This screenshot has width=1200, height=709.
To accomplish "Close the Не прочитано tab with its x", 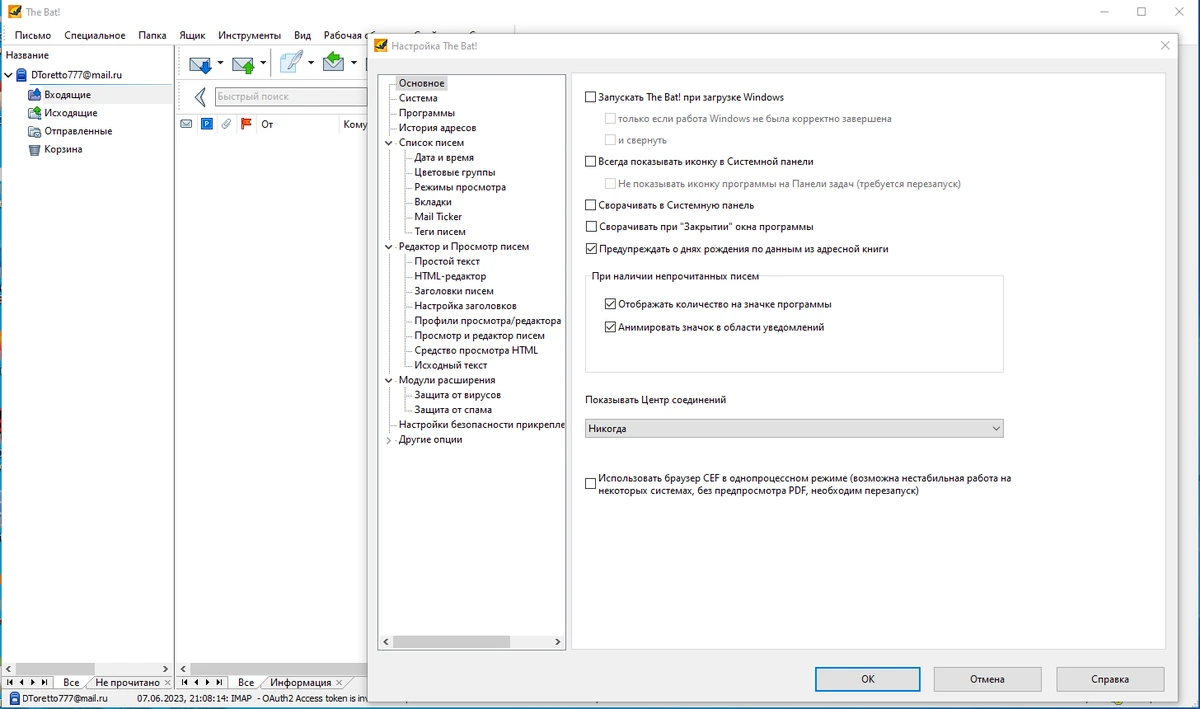I will point(167,682).
